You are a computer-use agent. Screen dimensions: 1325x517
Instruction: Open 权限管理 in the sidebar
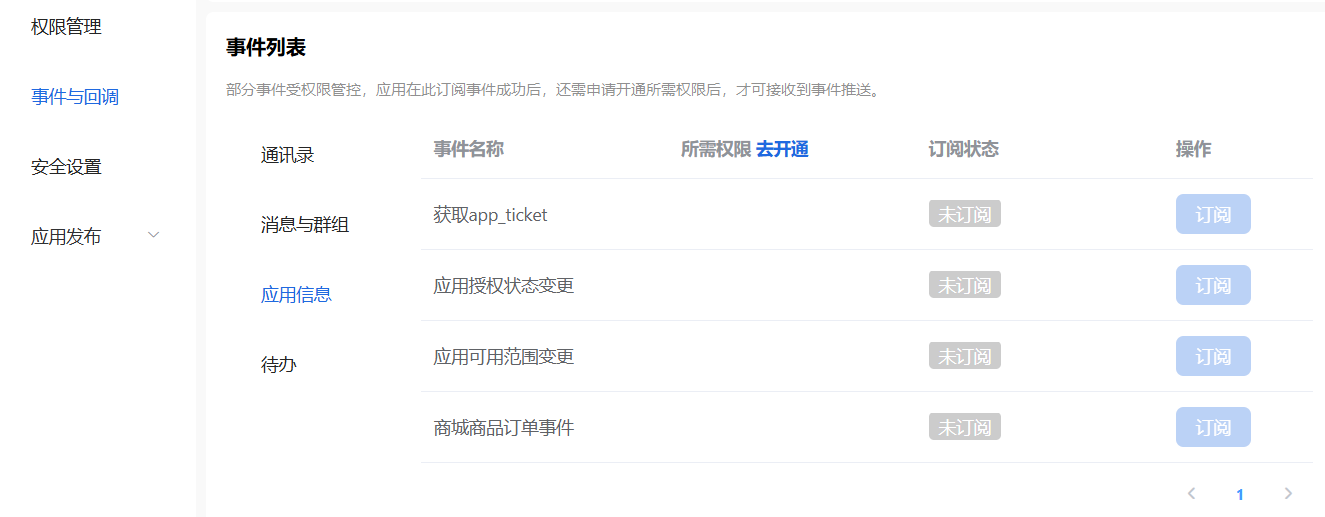pos(66,27)
